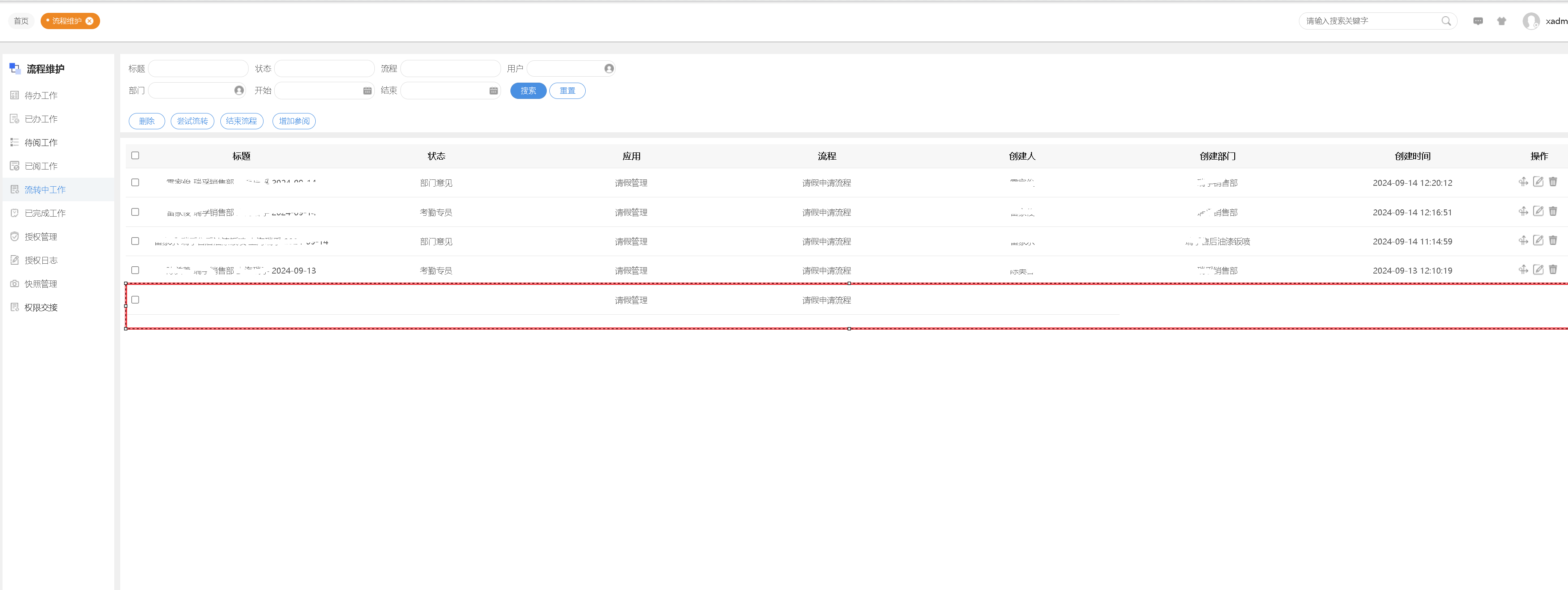Click trash icon for 2024-09-13 row
Viewport: 1568px width, 590px height.
[x=1552, y=270]
